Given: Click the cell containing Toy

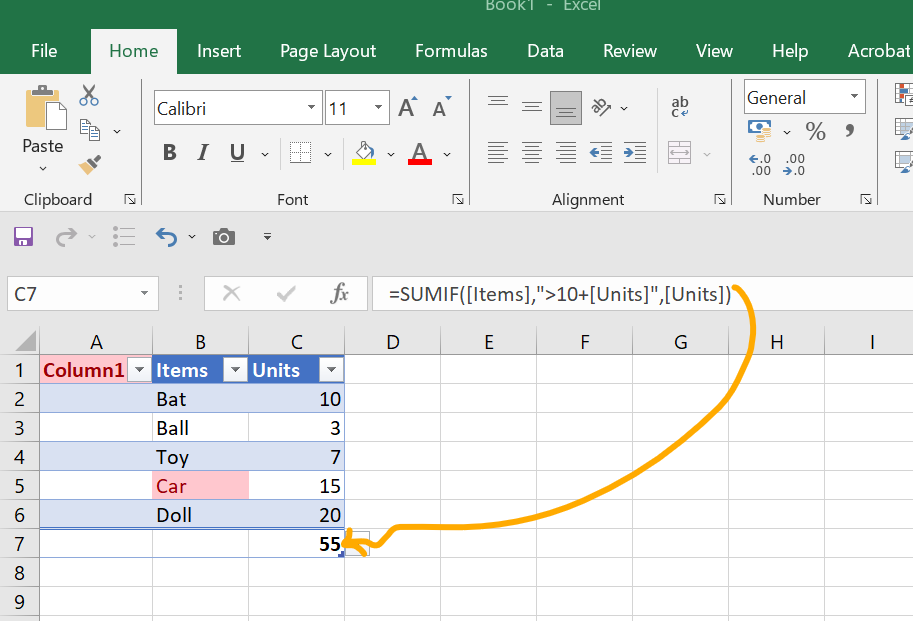Looking at the screenshot, I should (x=200, y=457).
